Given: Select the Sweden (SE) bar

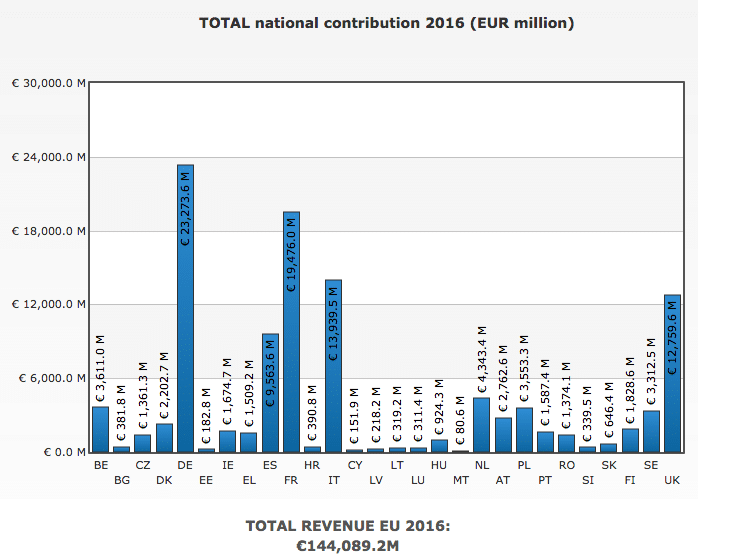Looking at the screenshot, I should pos(651,431).
